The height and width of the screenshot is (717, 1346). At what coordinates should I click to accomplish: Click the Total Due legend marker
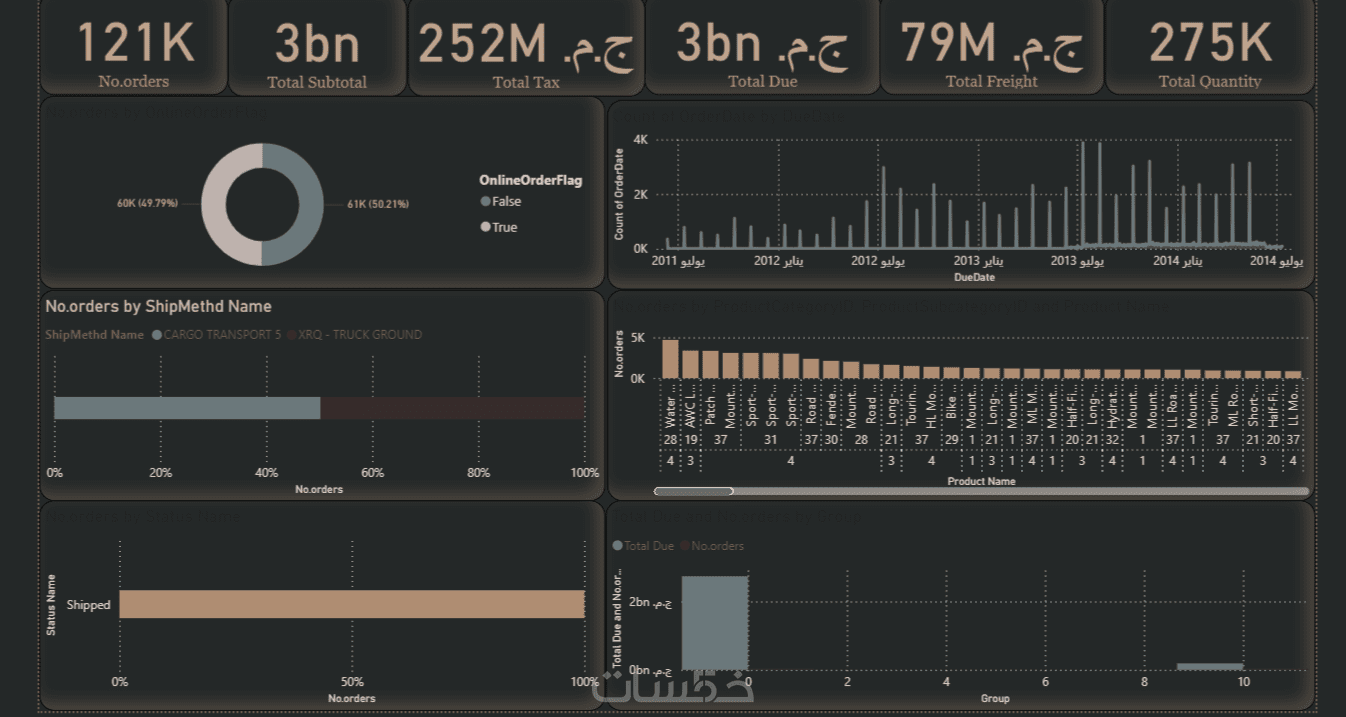point(616,546)
